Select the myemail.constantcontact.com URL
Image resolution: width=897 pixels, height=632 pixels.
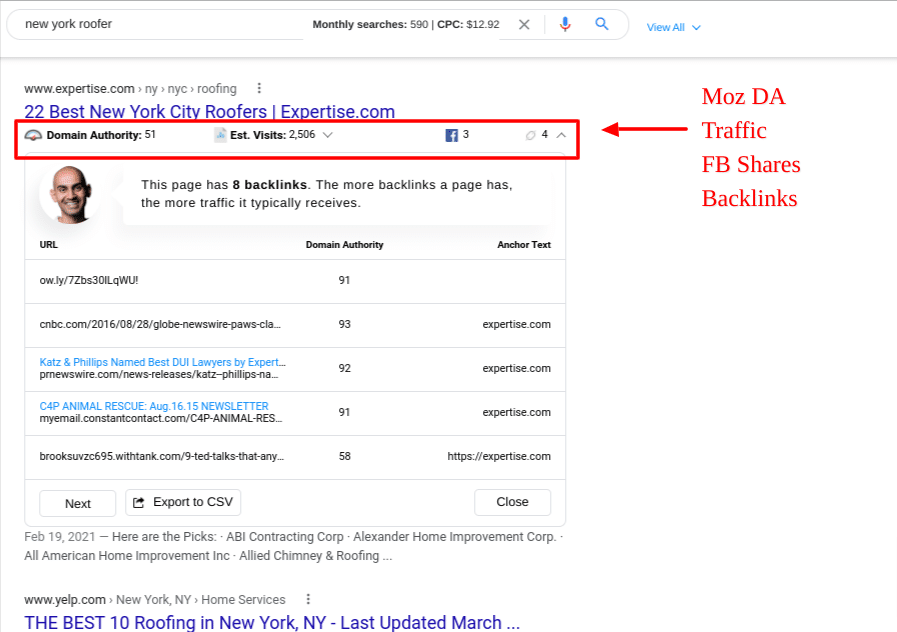161,419
